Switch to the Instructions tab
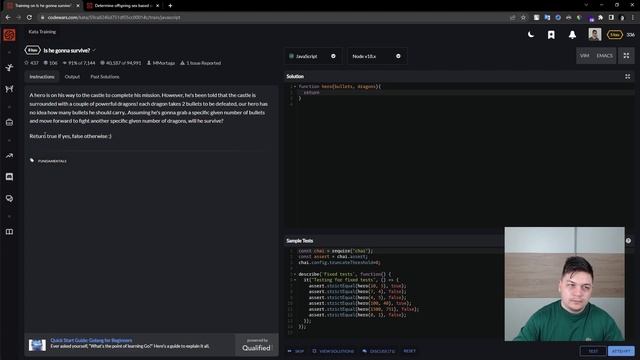Image resolution: width=640 pixels, height=360 pixels. click(x=42, y=77)
